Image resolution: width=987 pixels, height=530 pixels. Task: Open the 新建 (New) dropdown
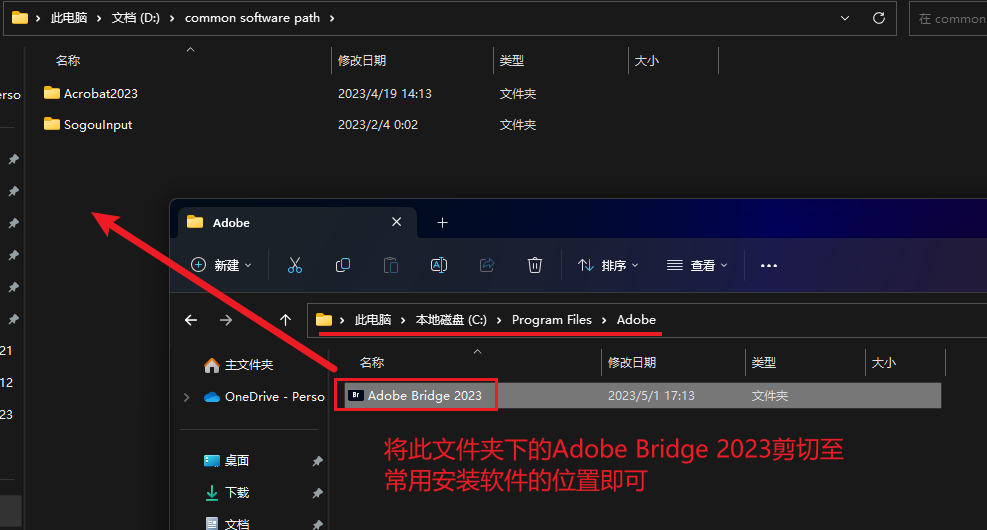coord(221,265)
